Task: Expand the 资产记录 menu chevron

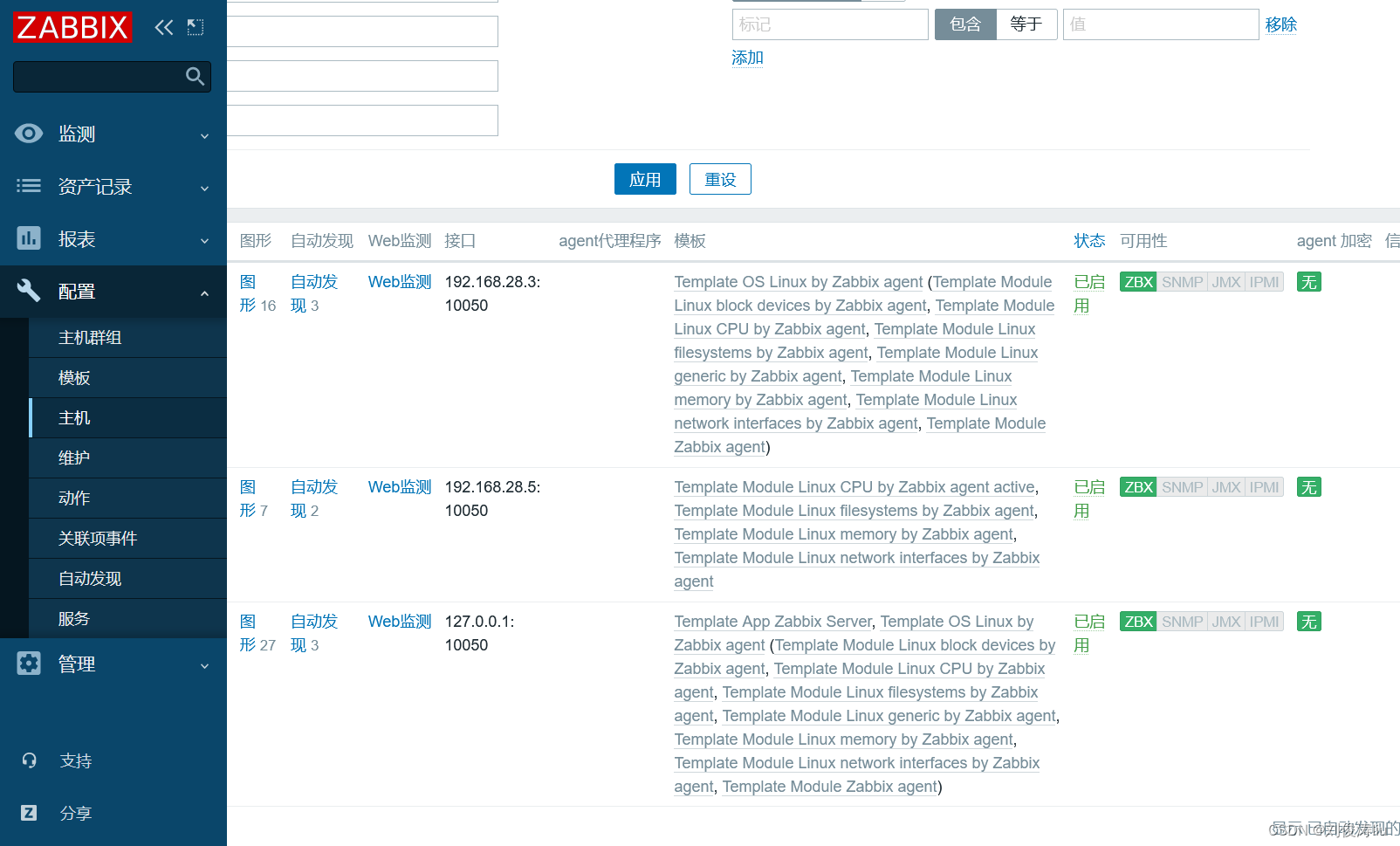Action: [204, 188]
